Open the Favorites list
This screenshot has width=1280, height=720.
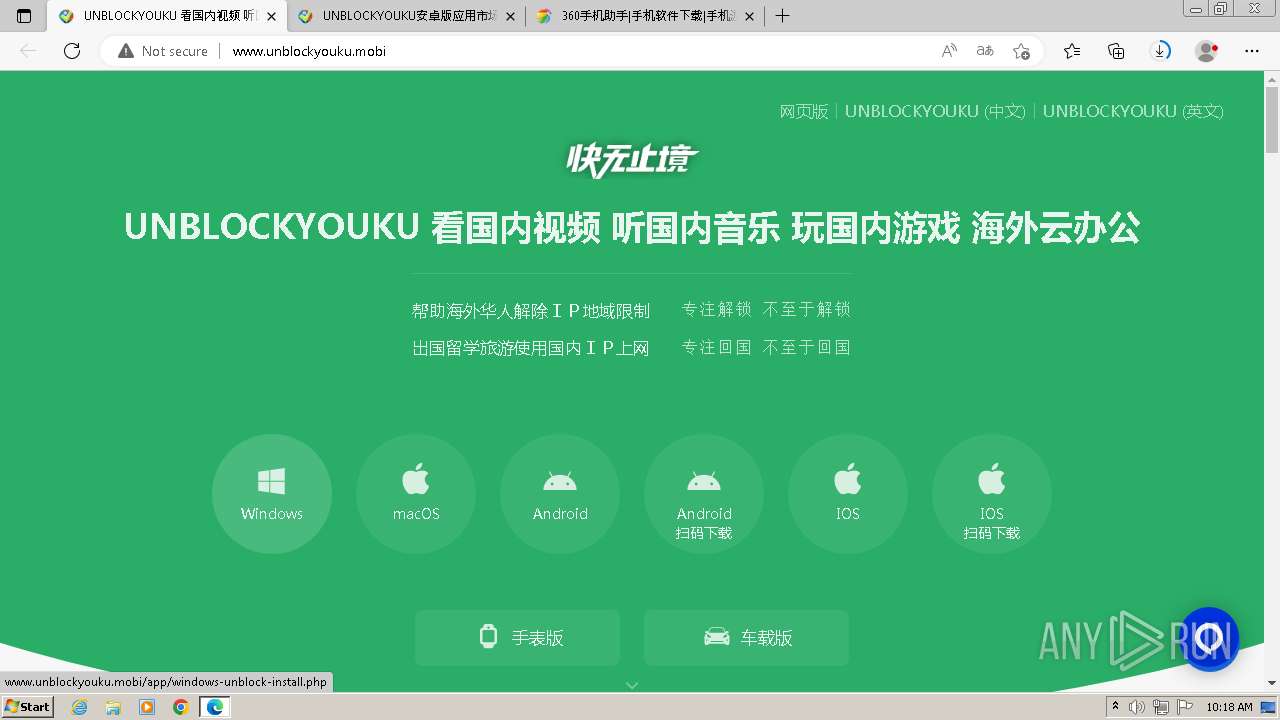tap(1072, 51)
